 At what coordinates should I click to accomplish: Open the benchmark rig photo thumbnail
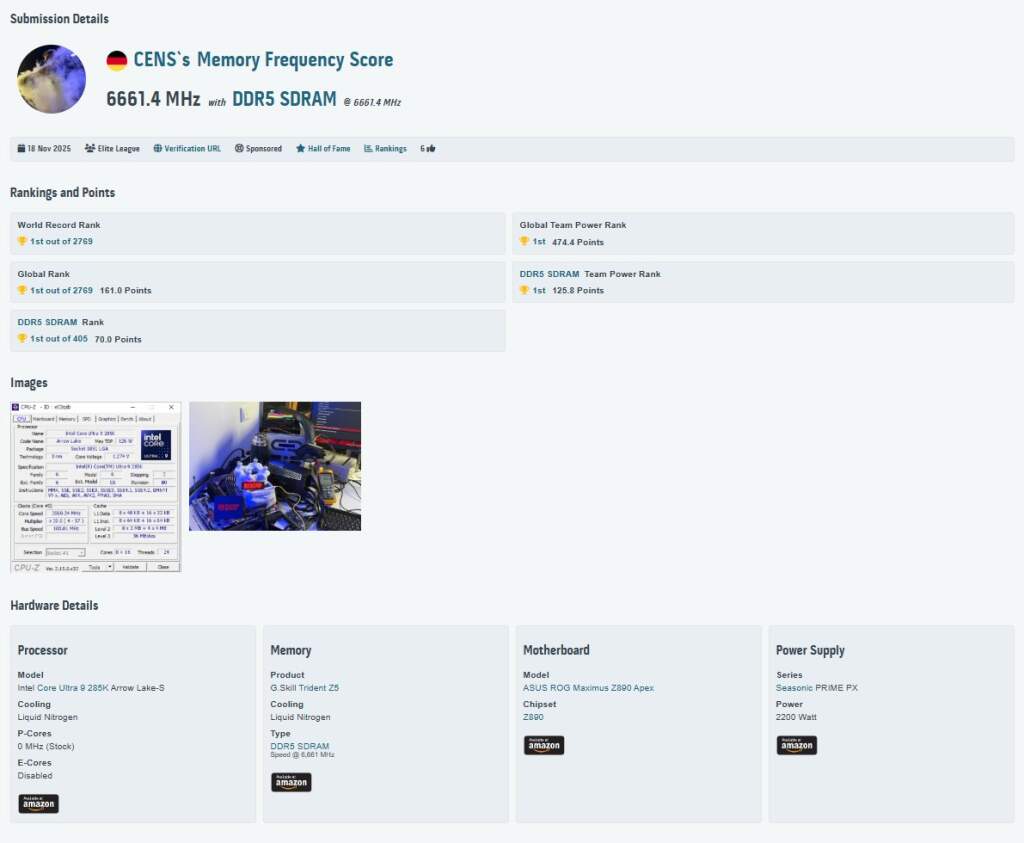click(274, 466)
